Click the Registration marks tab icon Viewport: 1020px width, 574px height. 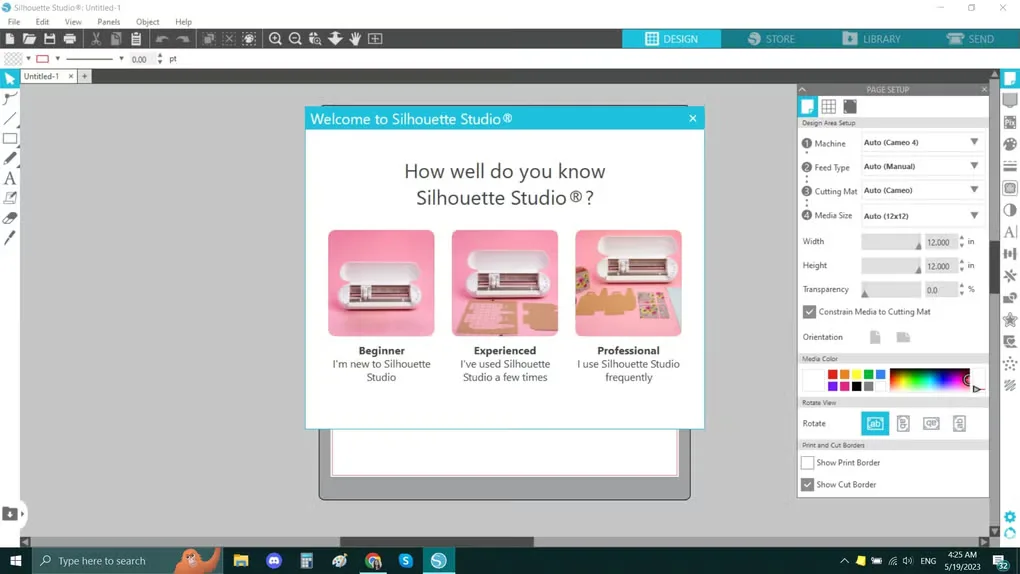pos(850,106)
